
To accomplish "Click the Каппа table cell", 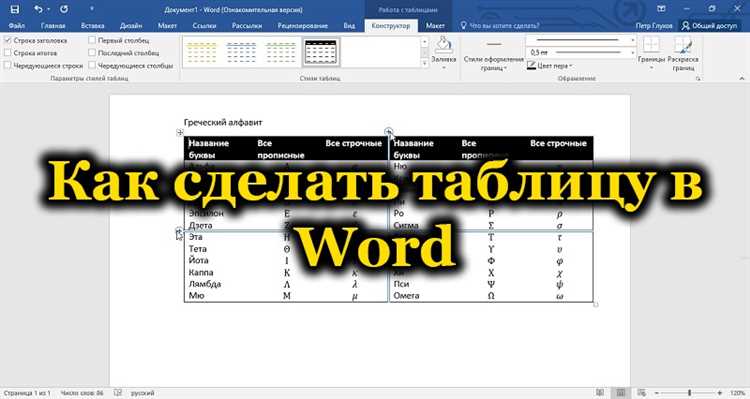I will 201,272.
